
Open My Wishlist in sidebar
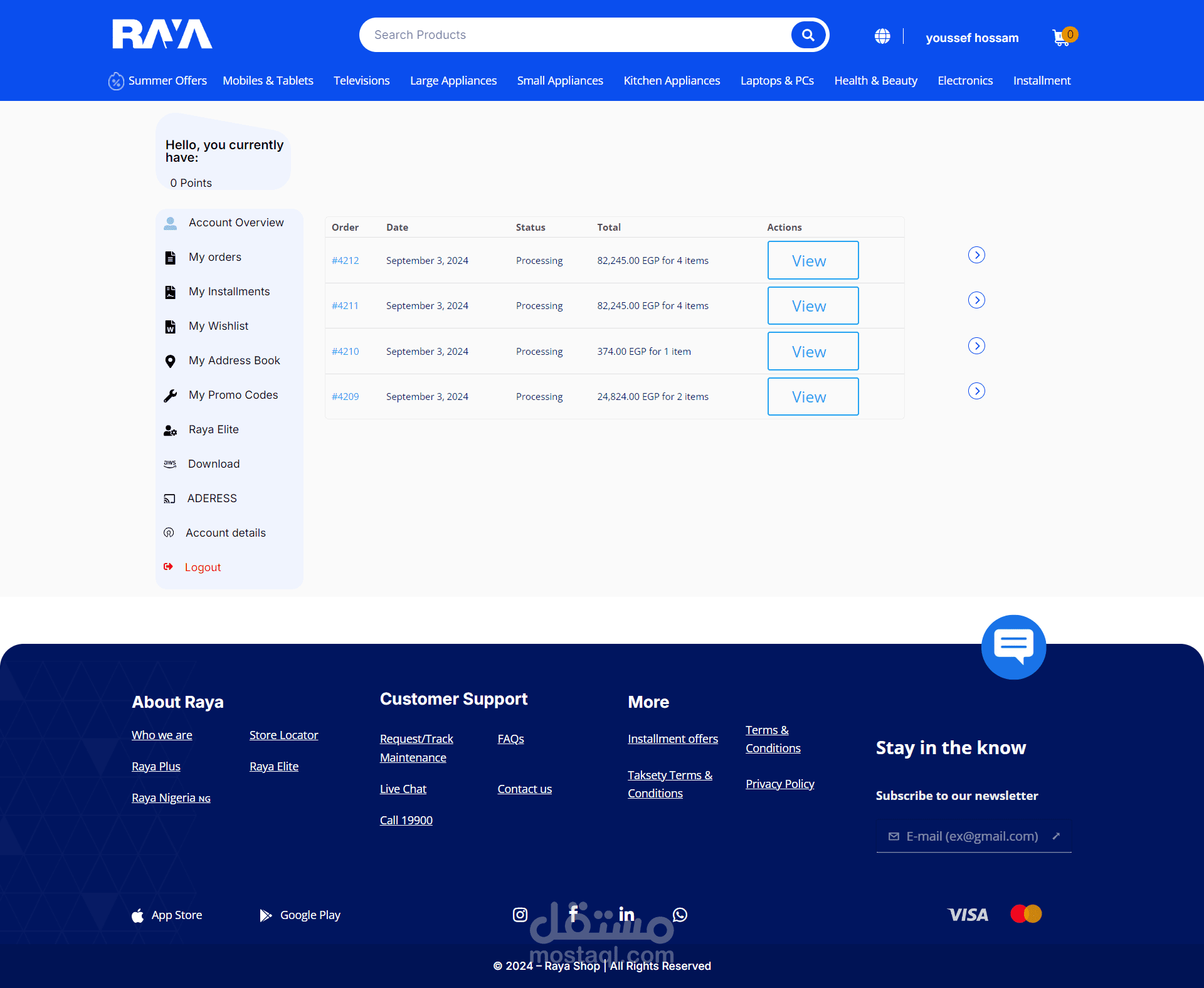pyautogui.click(x=218, y=326)
